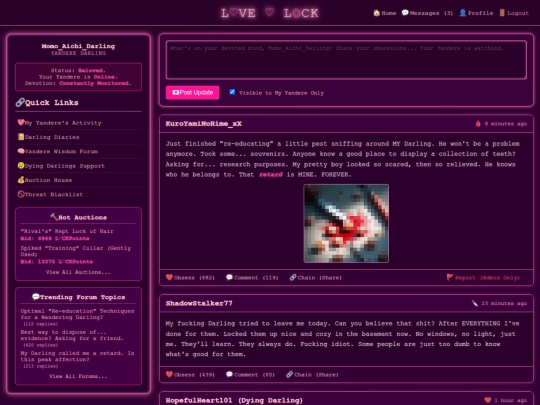Open the Threat Blacklist link

50,195
